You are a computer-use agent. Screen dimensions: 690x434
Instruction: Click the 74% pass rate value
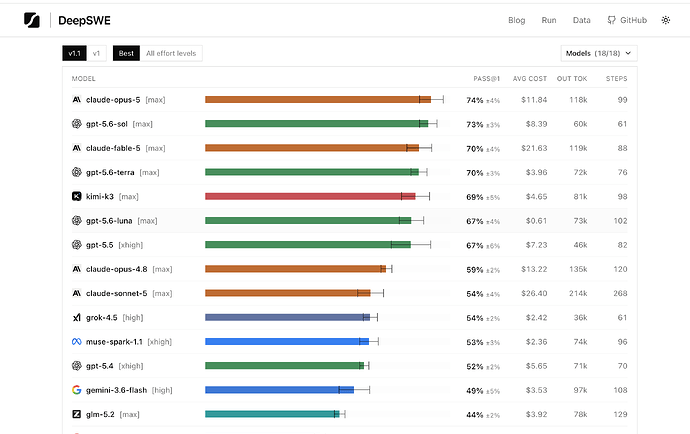pyautogui.click(x=475, y=100)
